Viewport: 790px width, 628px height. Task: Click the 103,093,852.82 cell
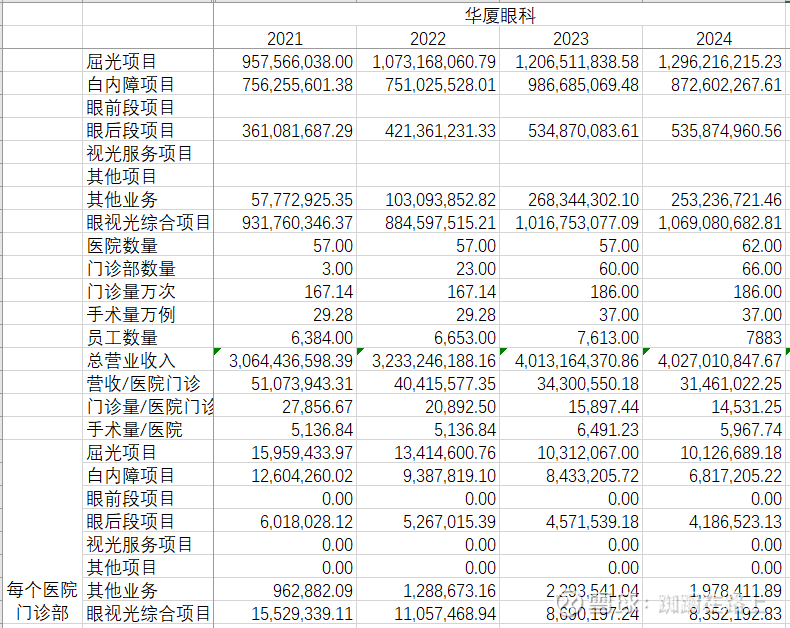pyautogui.click(x=428, y=199)
